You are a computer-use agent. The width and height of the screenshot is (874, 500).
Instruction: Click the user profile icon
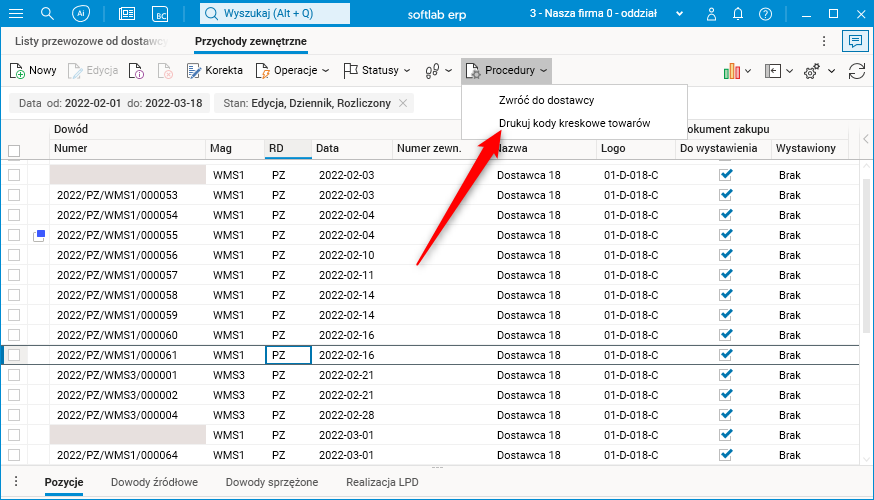click(711, 14)
